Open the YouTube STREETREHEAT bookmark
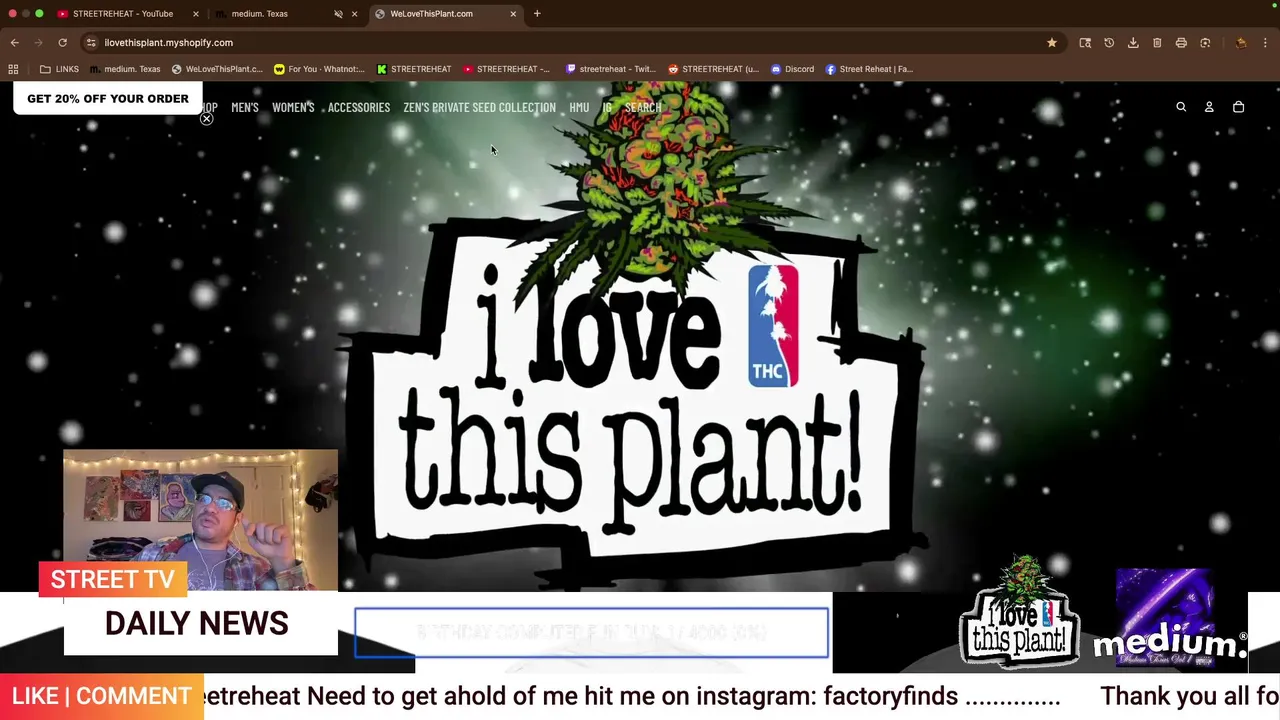 (506, 69)
